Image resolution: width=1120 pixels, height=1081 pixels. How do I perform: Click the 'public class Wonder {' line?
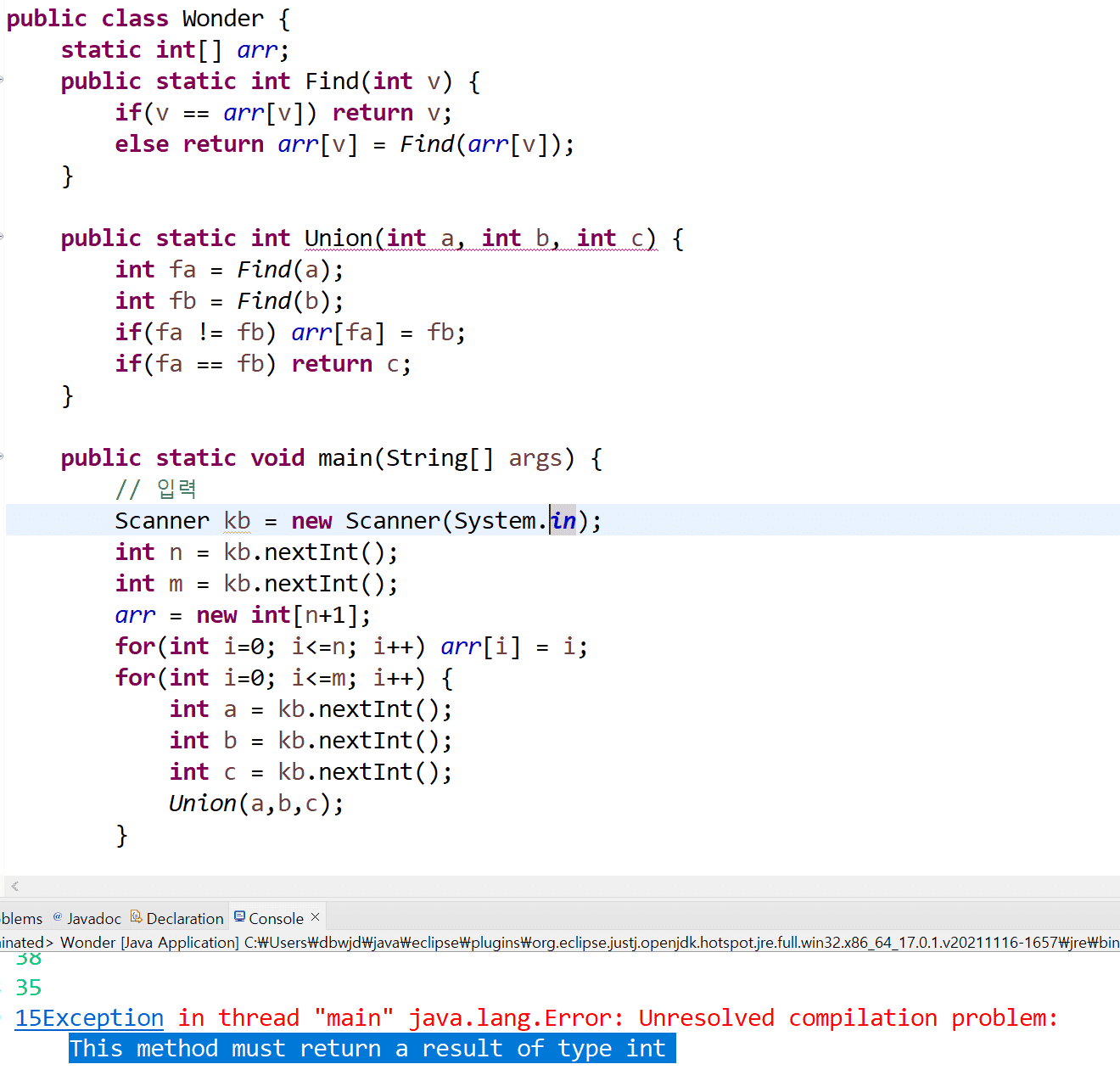(148, 19)
